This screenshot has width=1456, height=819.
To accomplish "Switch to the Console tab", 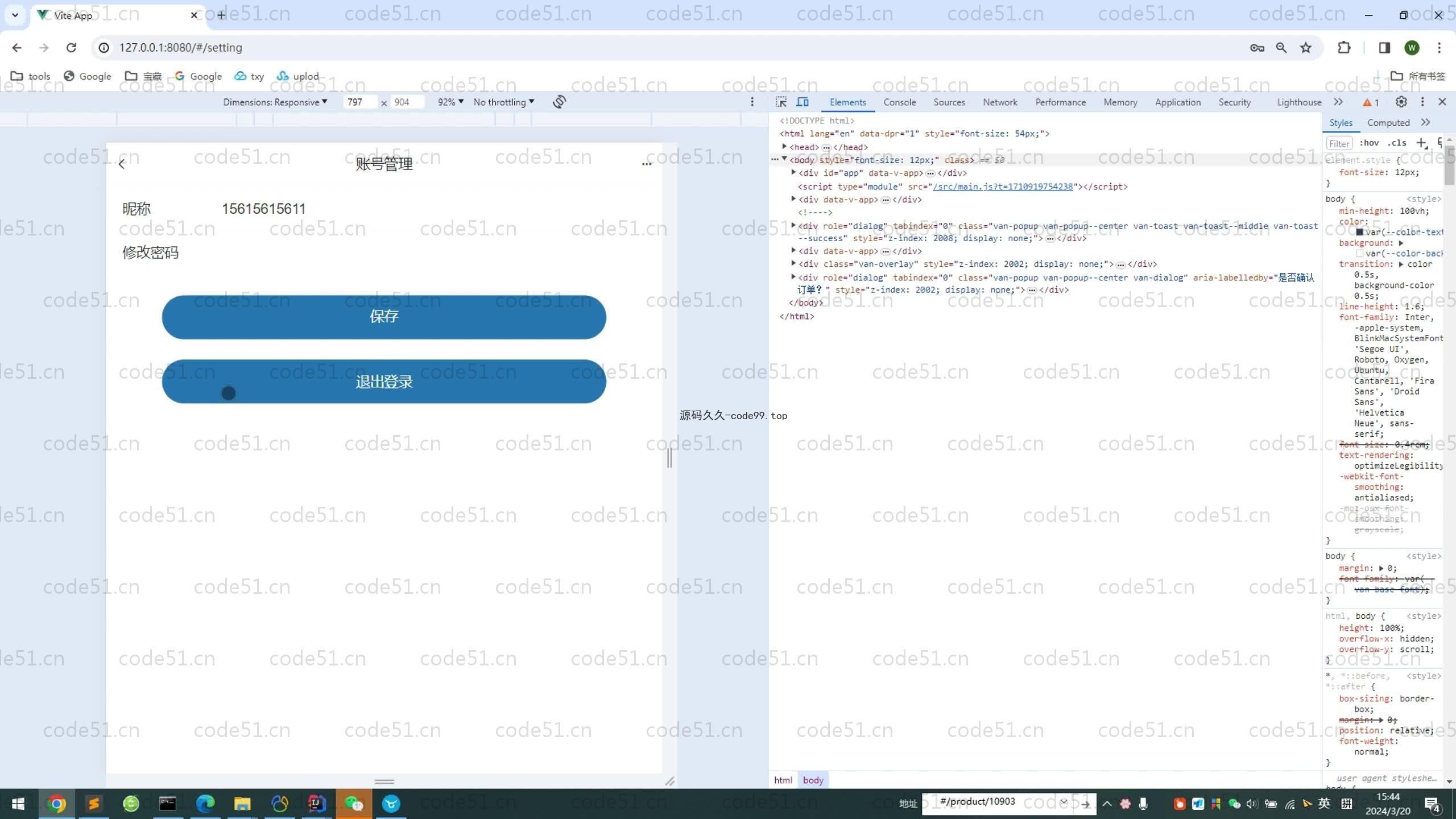I will point(900,102).
